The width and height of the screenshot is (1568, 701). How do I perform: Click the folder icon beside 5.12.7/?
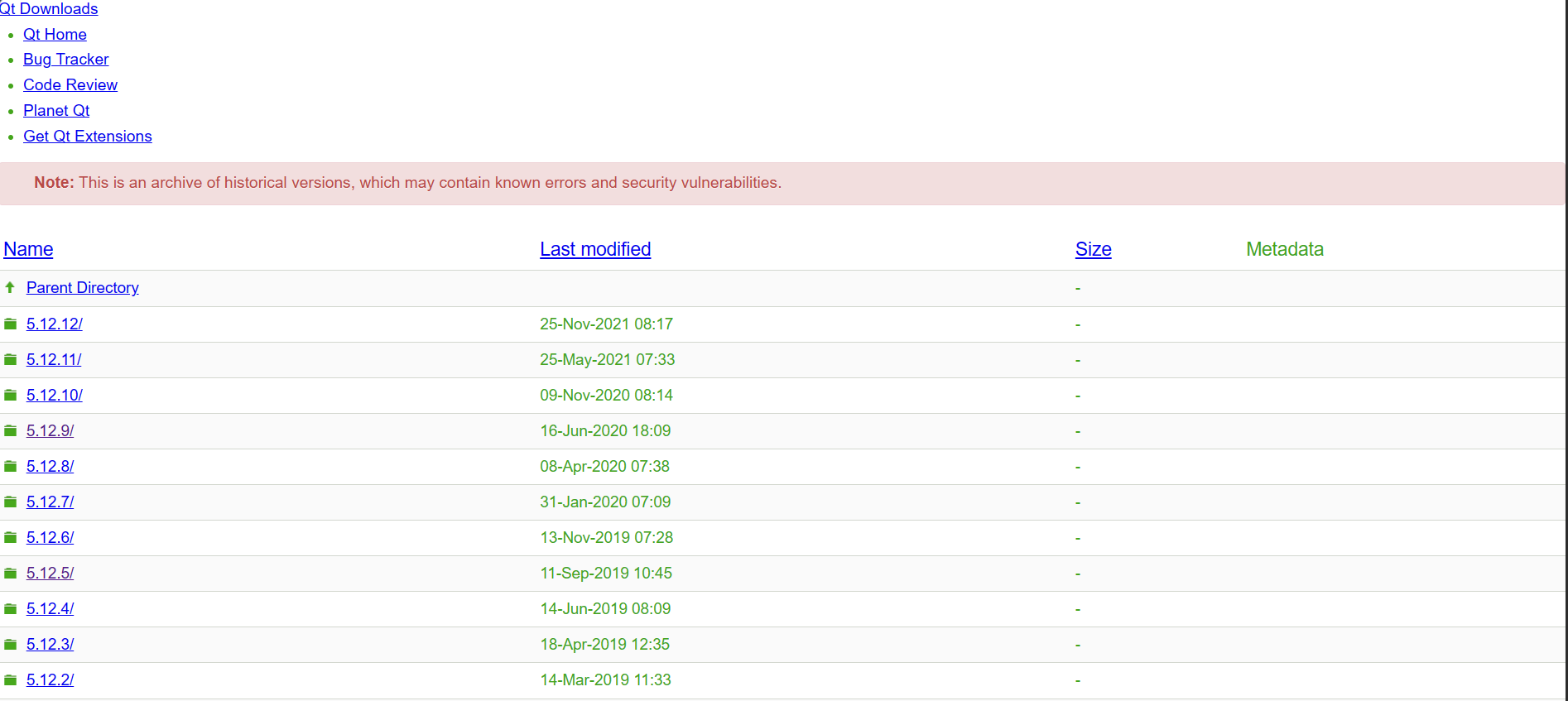point(10,502)
